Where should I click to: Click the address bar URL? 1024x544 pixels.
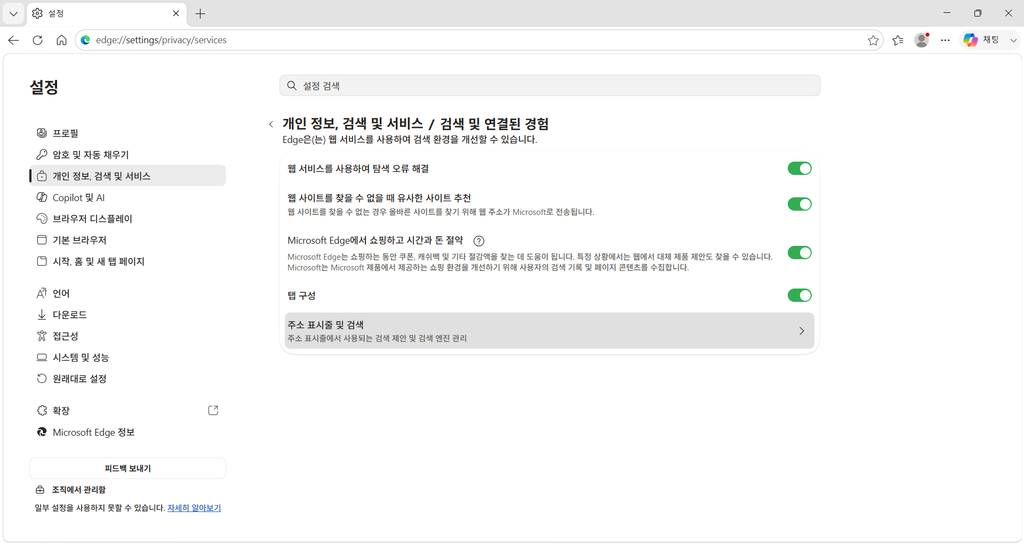[161, 40]
